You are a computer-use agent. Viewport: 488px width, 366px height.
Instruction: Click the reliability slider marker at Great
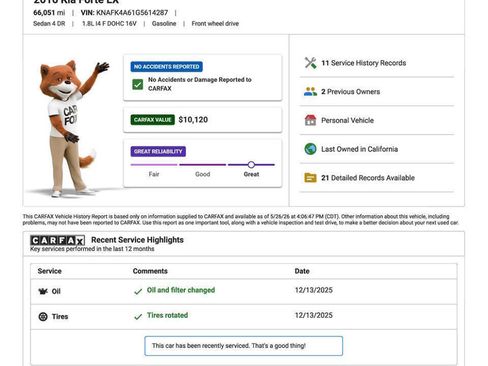[x=251, y=165]
